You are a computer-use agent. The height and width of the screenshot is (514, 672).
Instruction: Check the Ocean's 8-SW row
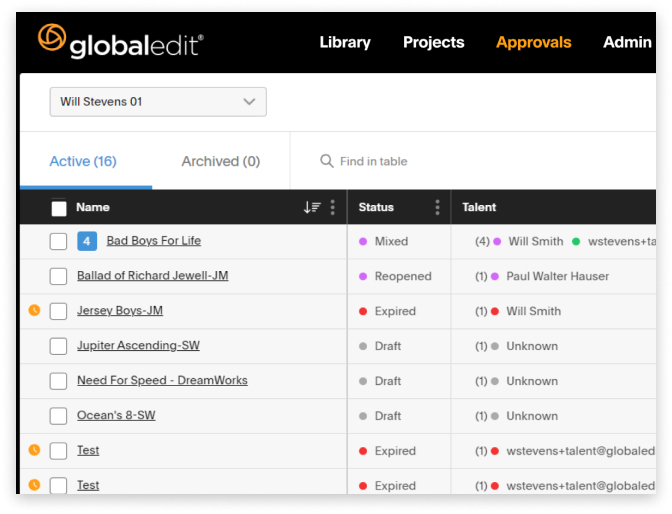tap(58, 416)
